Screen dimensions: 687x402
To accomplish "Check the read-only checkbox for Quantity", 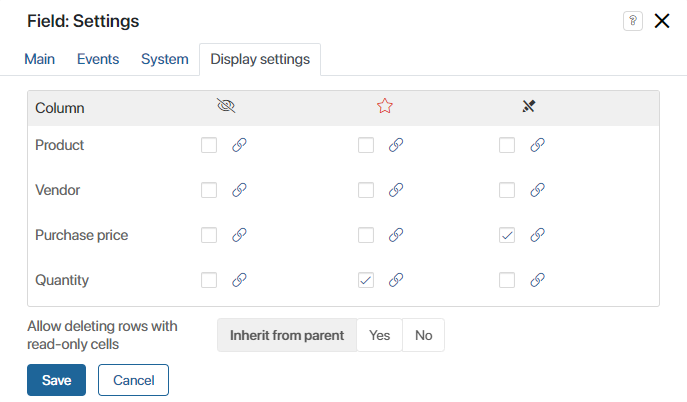I will [x=507, y=280].
